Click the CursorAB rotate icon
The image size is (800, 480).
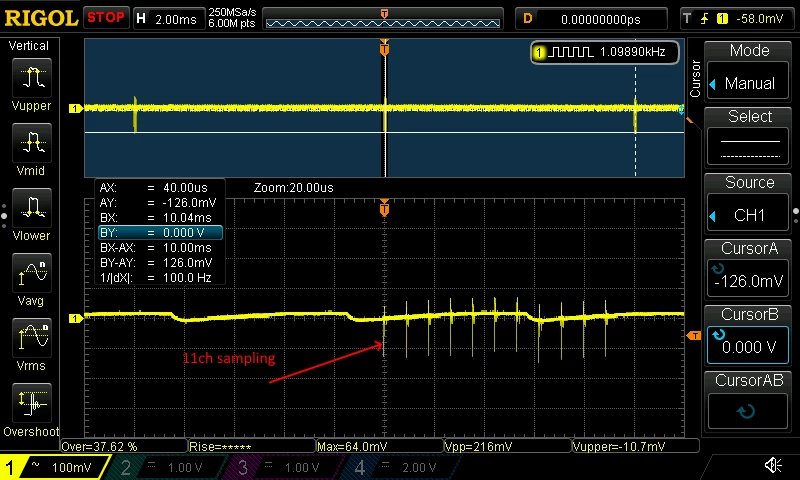(747, 411)
